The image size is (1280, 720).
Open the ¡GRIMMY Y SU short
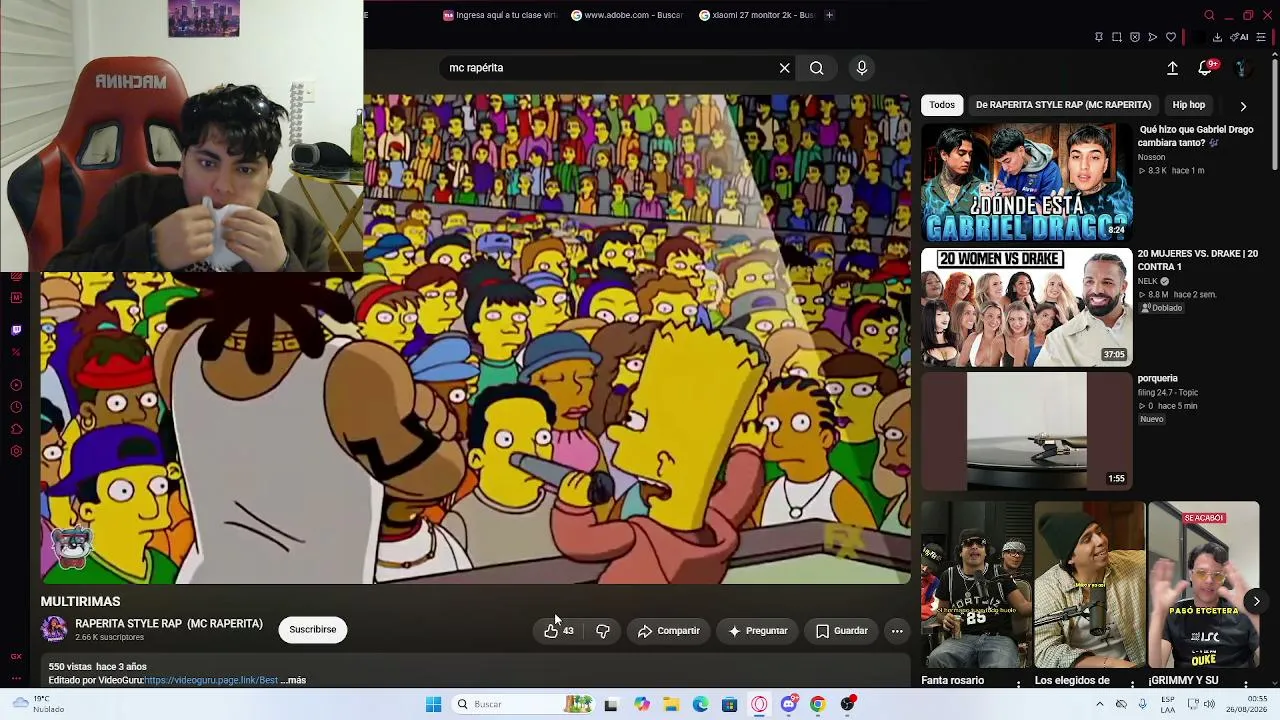(x=1203, y=585)
